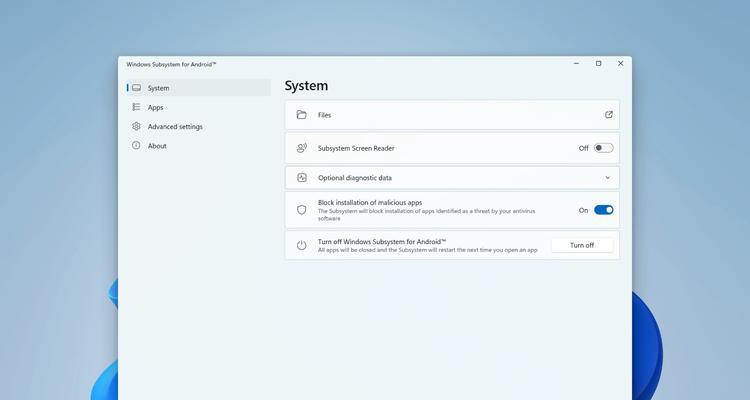This screenshot has height=400, width=750.
Task: Click the Optional diagnostic data icon
Action: 302,178
